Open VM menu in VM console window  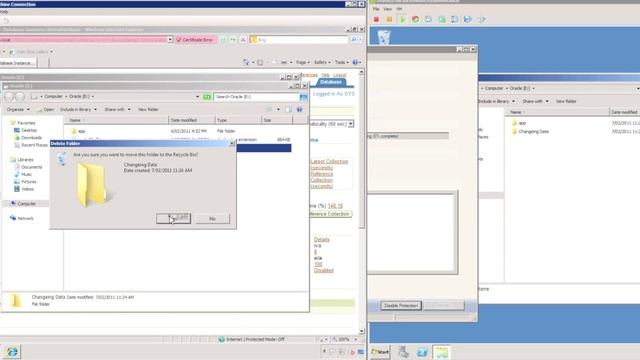(399, 9)
